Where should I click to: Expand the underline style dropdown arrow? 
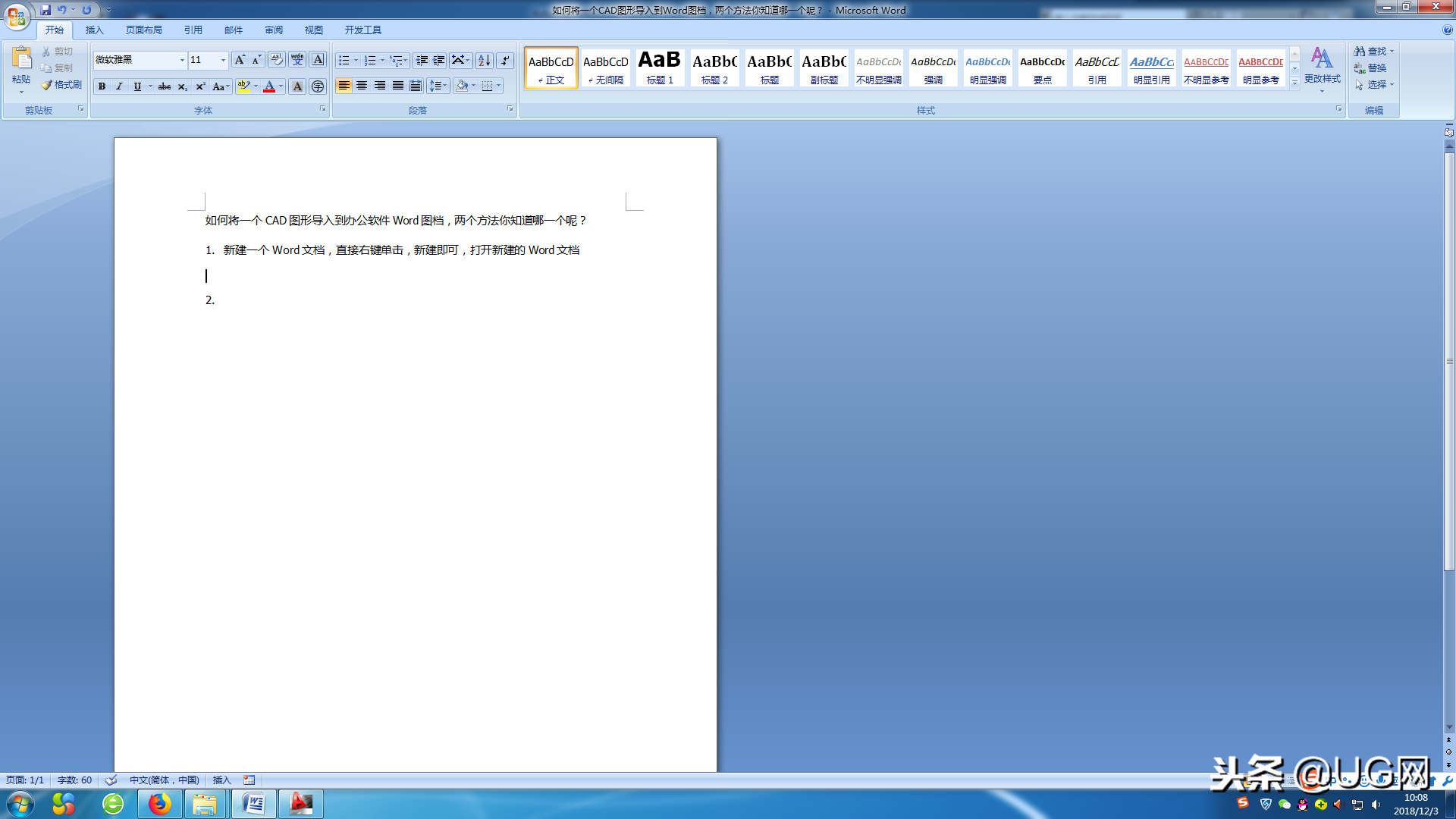(x=150, y=86)
